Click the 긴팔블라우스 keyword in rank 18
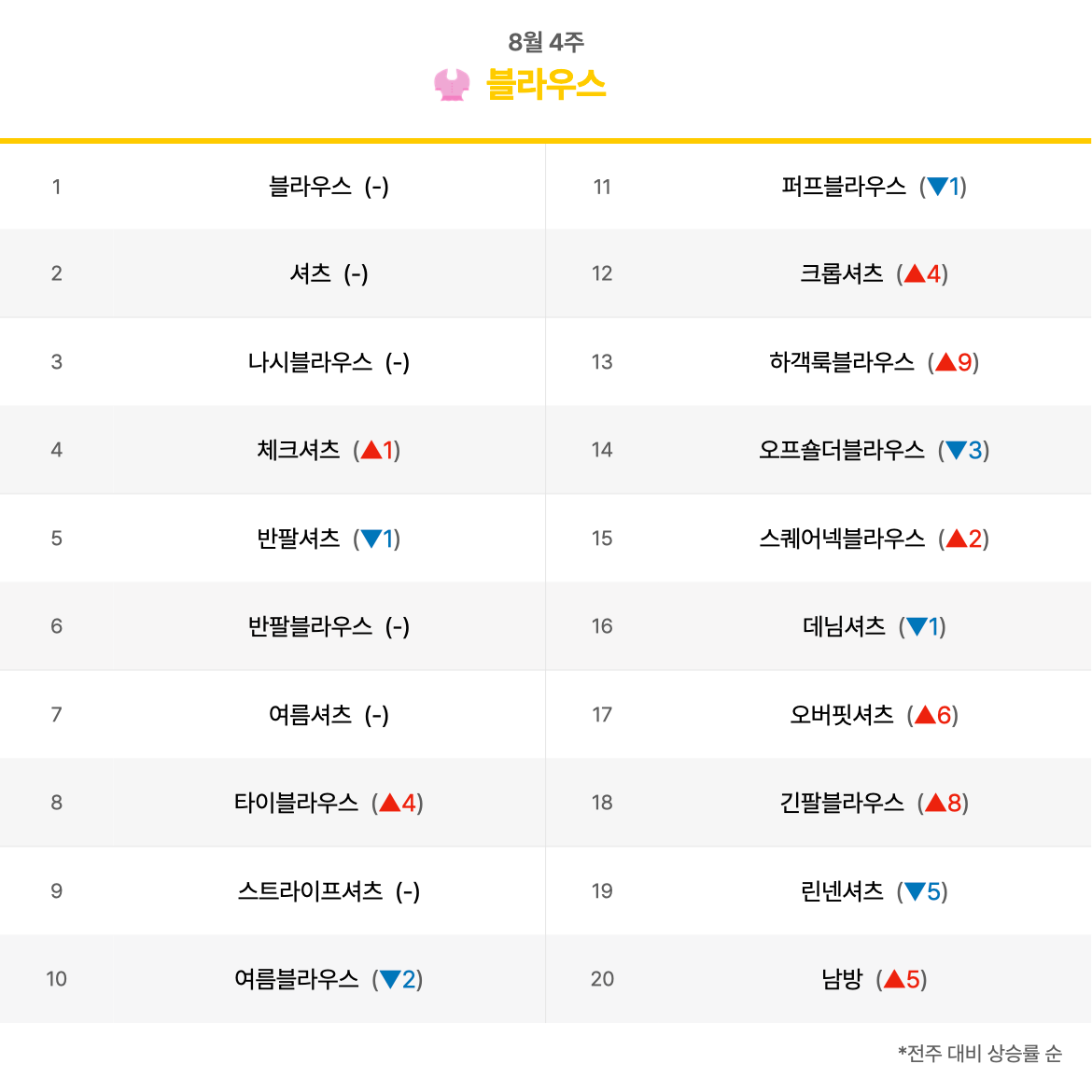 [841, 803]
